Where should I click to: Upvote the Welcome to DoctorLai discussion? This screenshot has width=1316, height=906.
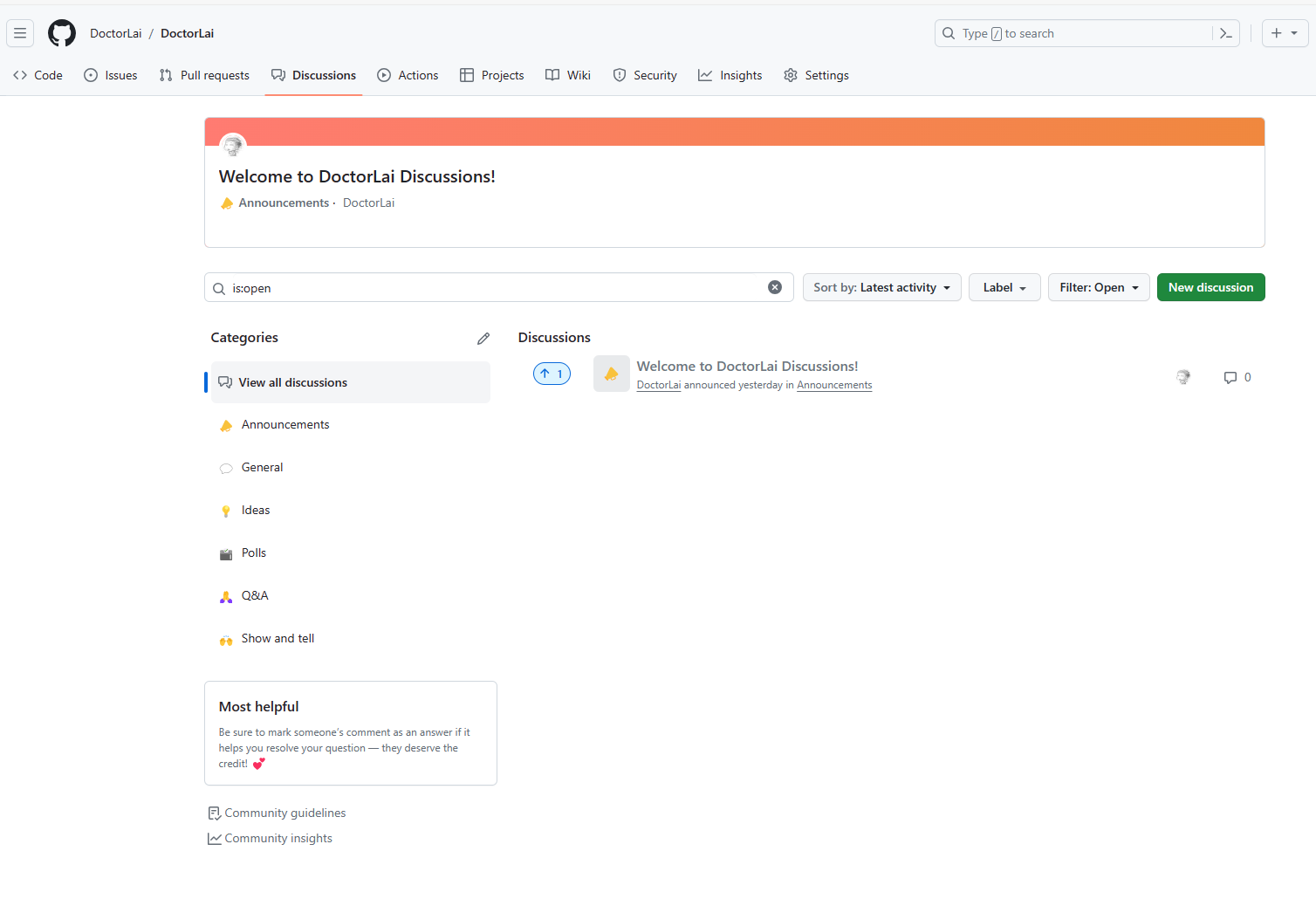coord(552,374)
